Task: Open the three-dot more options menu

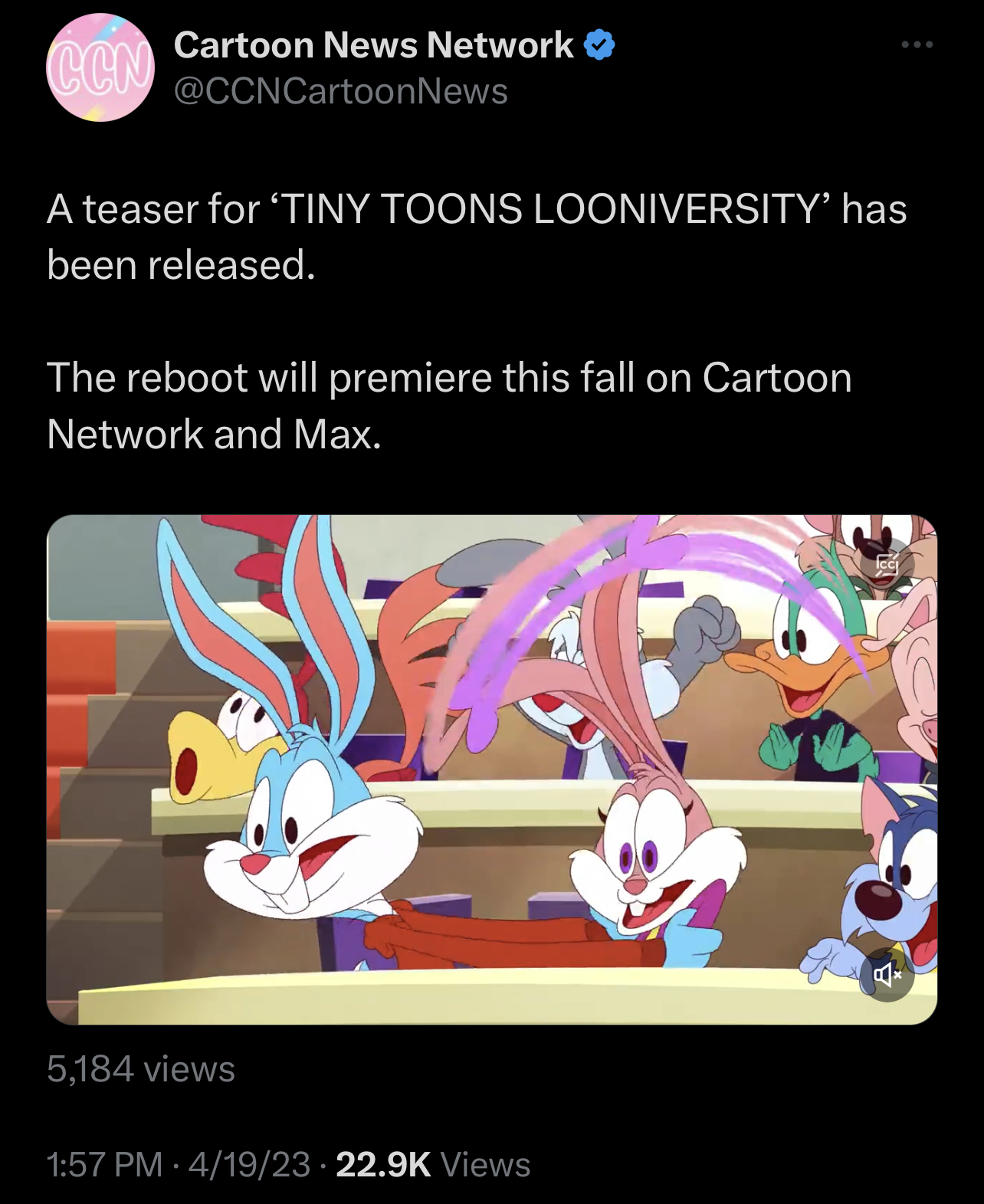Action: [x=917, y=45]
